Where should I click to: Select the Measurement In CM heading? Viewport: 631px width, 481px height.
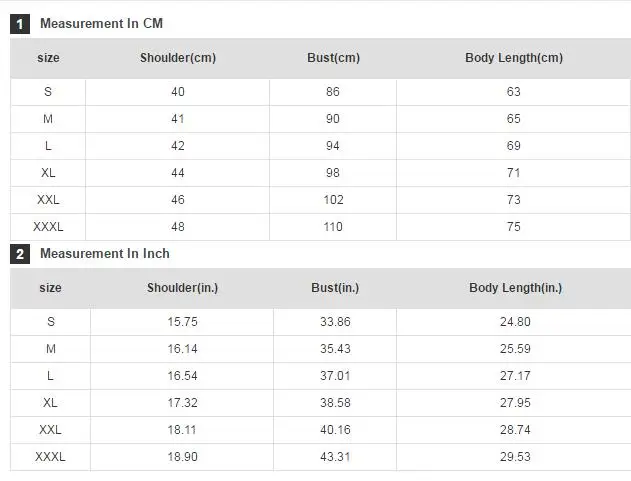tap(101, 23)
